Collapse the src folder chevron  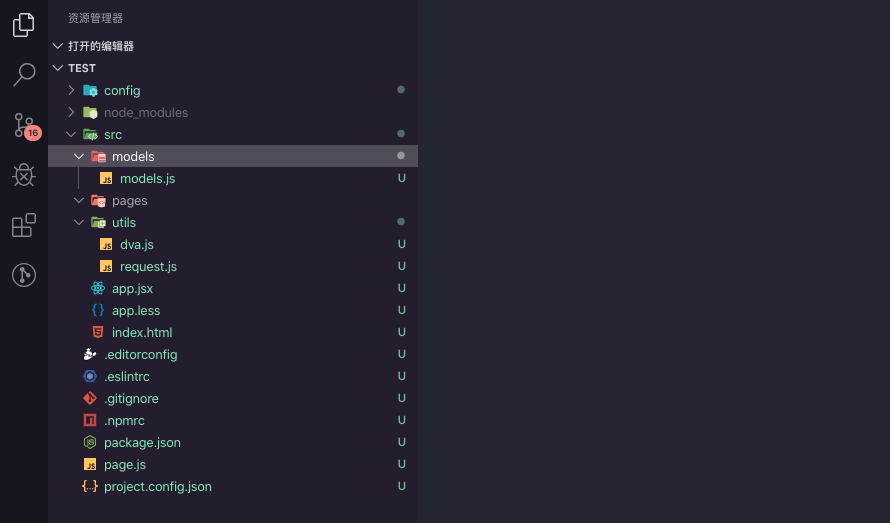71,135
